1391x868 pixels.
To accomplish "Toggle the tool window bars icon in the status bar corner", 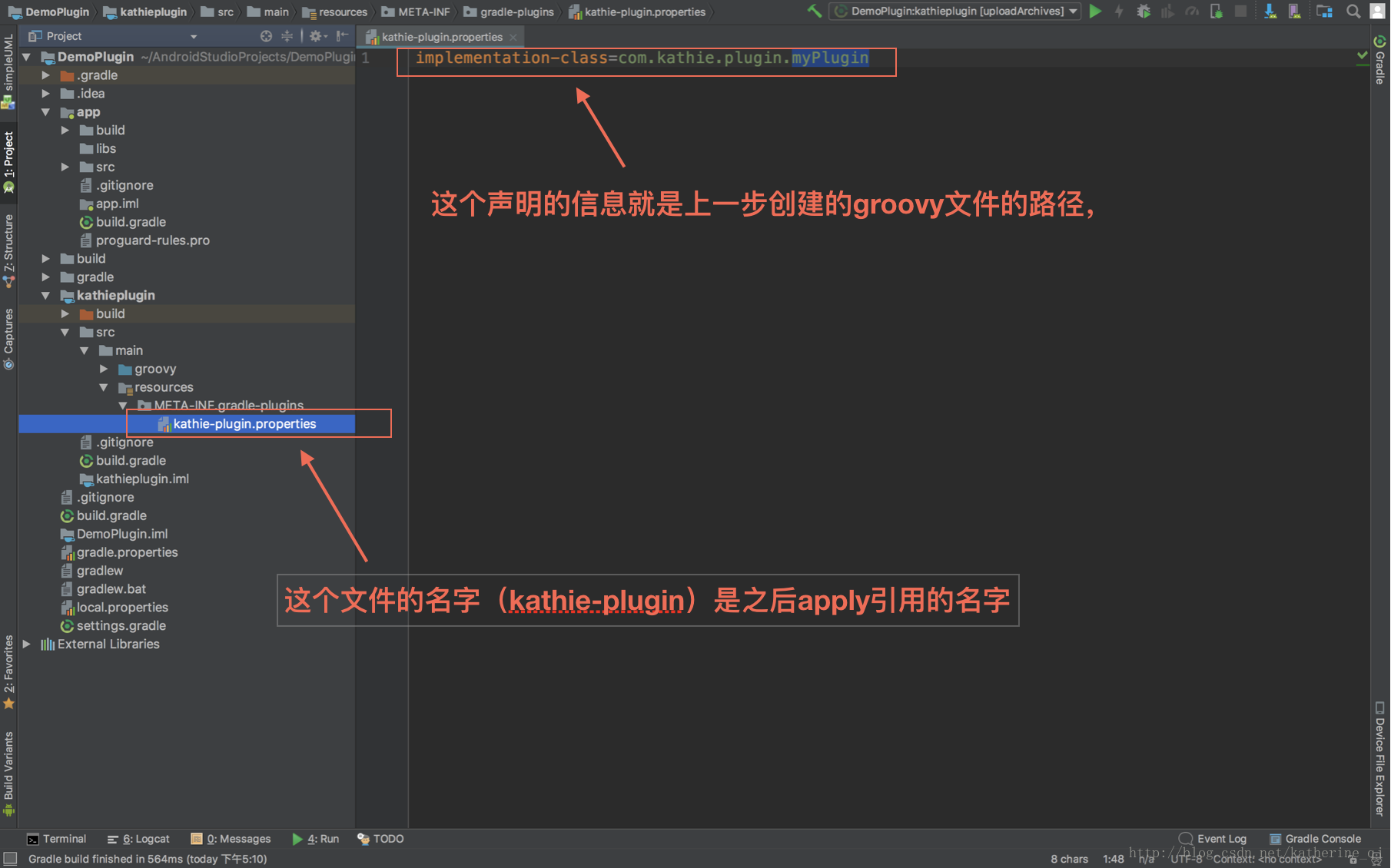I will coord(10,859).
